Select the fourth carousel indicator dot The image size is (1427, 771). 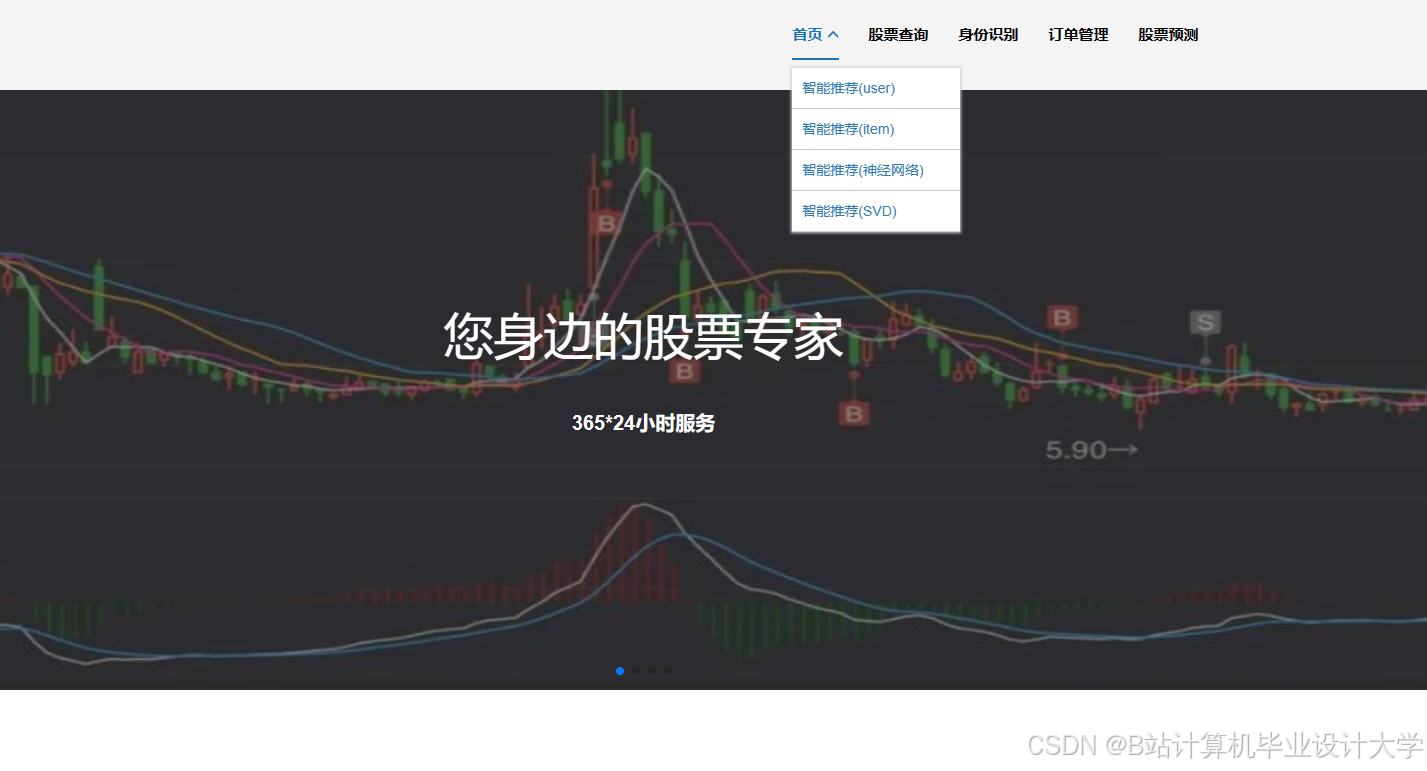667,671
